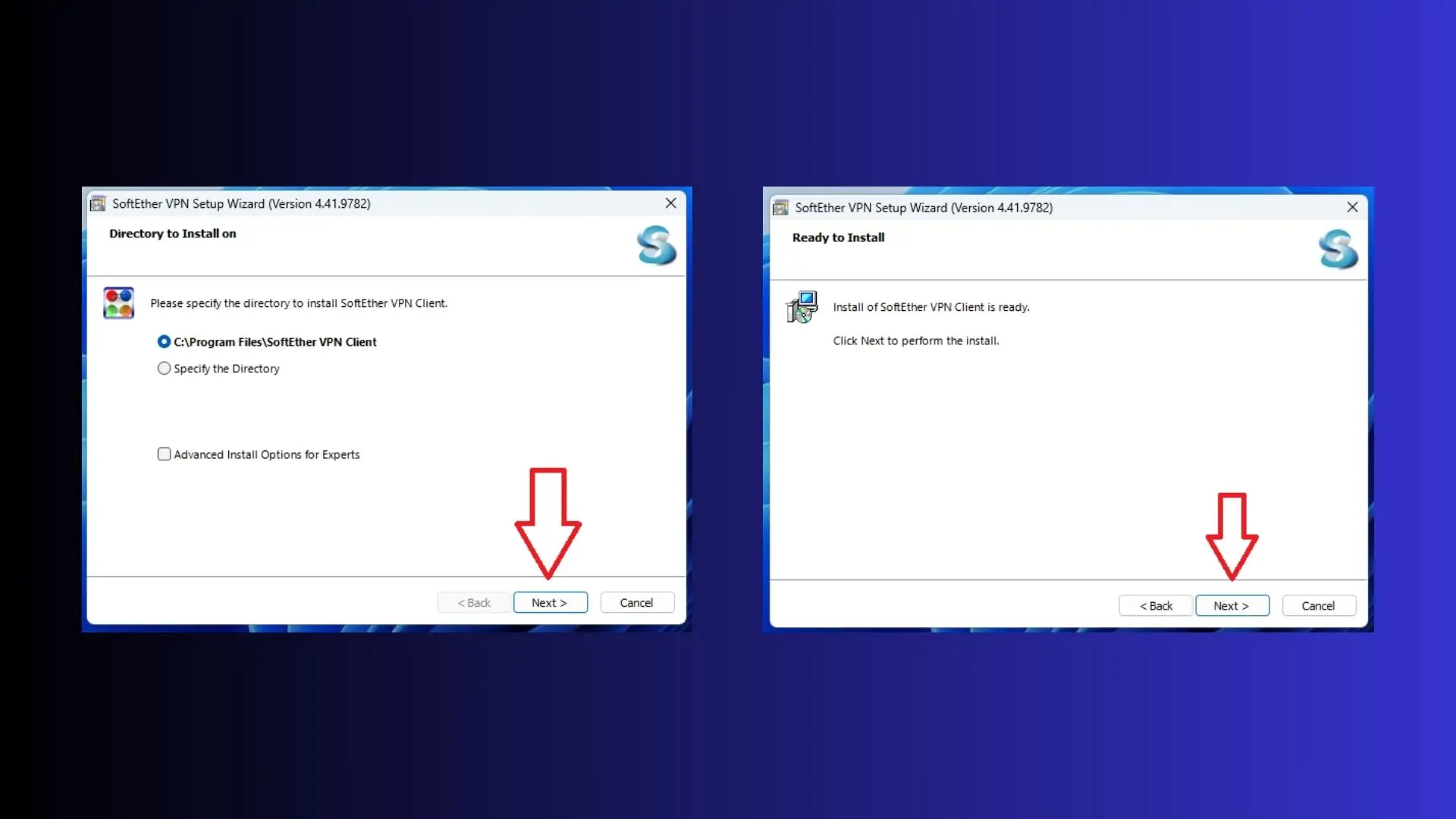Click Back in the Ready to Install window
This screenshot has width=1456, height=819.
tap(1156, 606)
